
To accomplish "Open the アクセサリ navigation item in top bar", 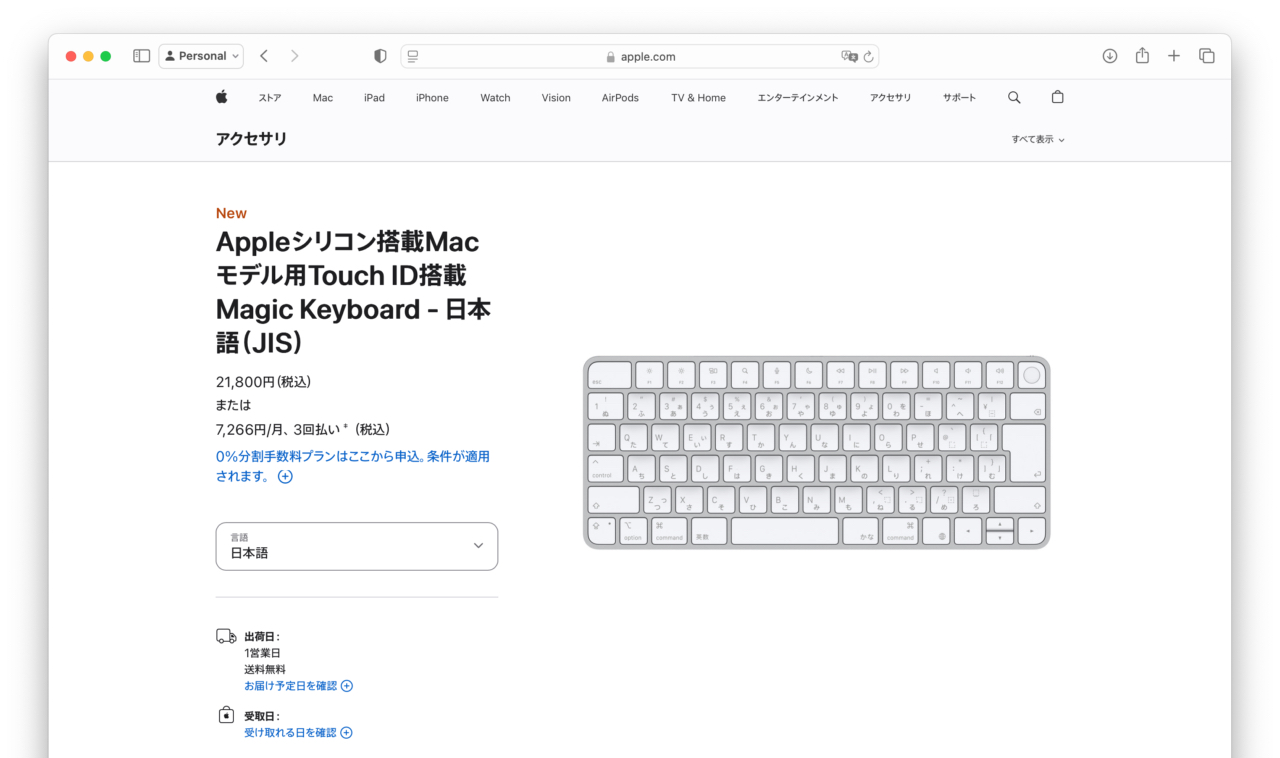I will click(x=890, y=98).
